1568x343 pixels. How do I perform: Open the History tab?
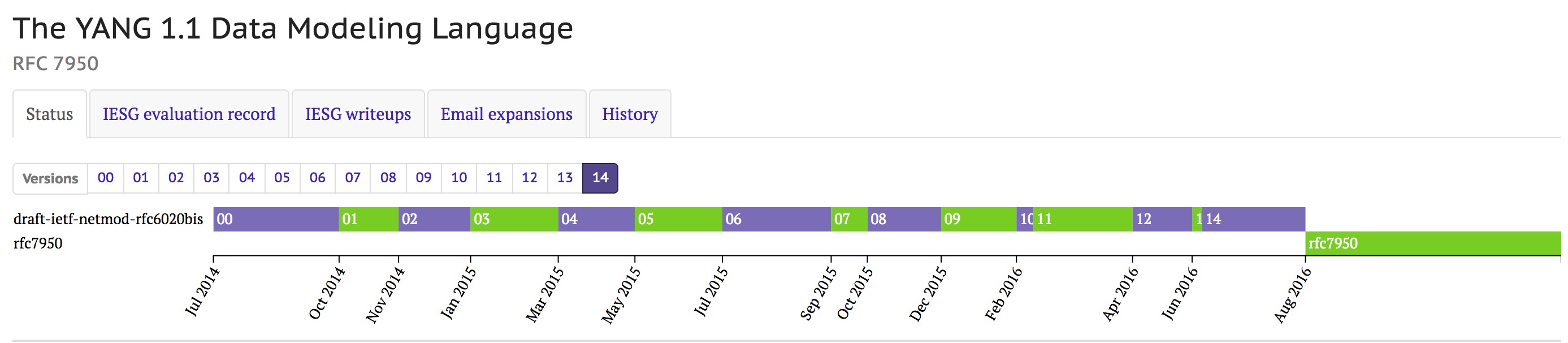click(x=629, y=114)
